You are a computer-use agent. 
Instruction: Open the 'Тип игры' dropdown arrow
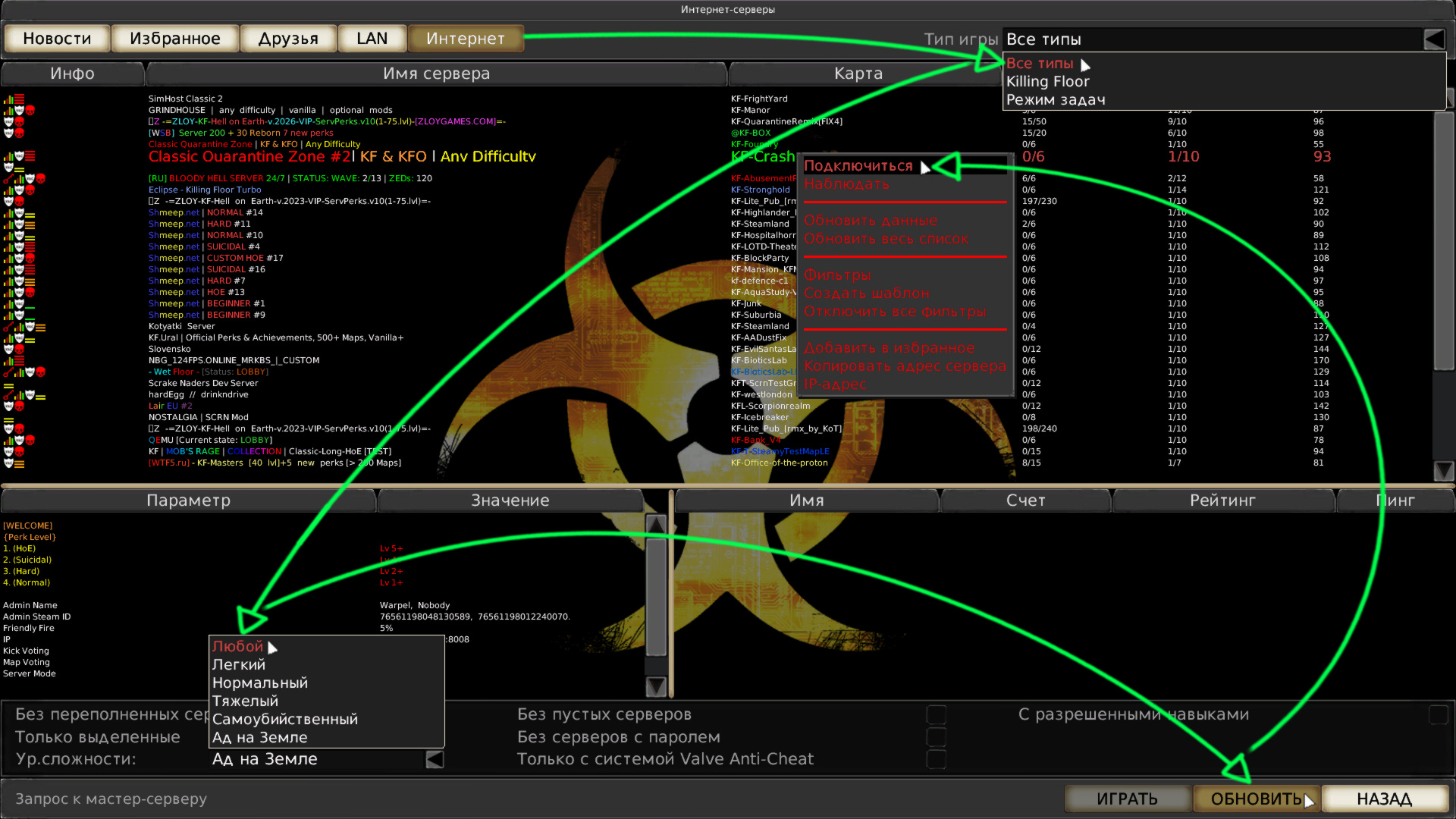pos(1434,39)
